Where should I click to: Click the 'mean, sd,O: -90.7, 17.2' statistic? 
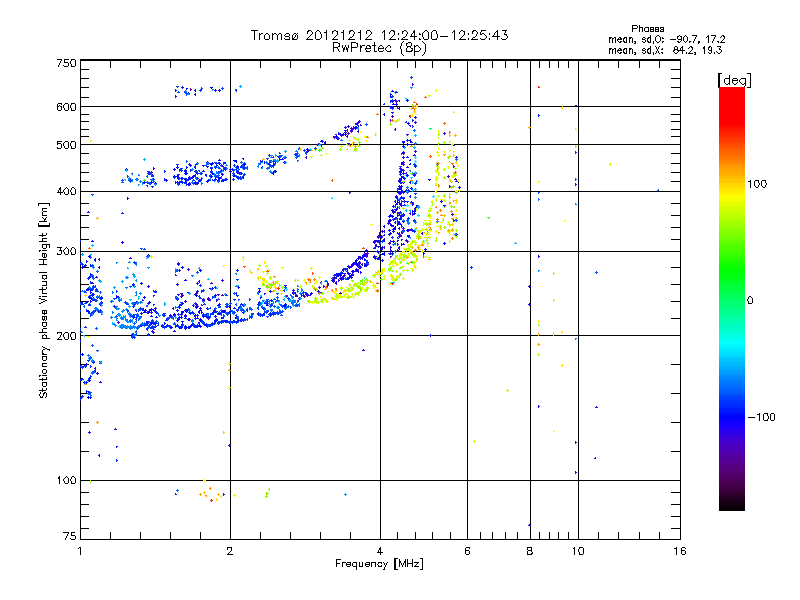[667, 39]
